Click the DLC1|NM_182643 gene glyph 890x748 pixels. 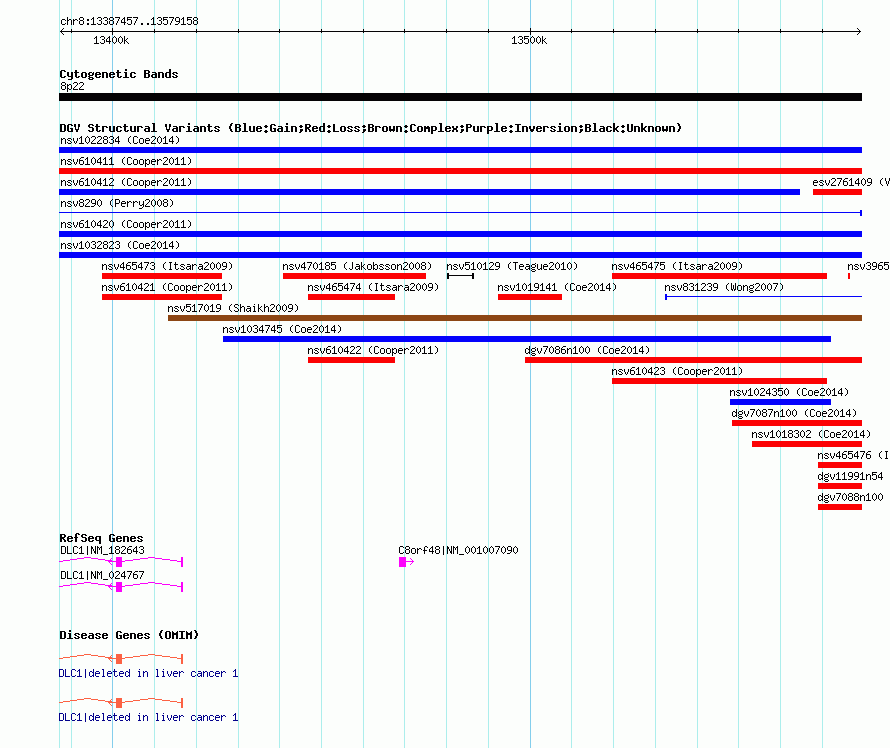pyautogui.click(x=121, y=562)
